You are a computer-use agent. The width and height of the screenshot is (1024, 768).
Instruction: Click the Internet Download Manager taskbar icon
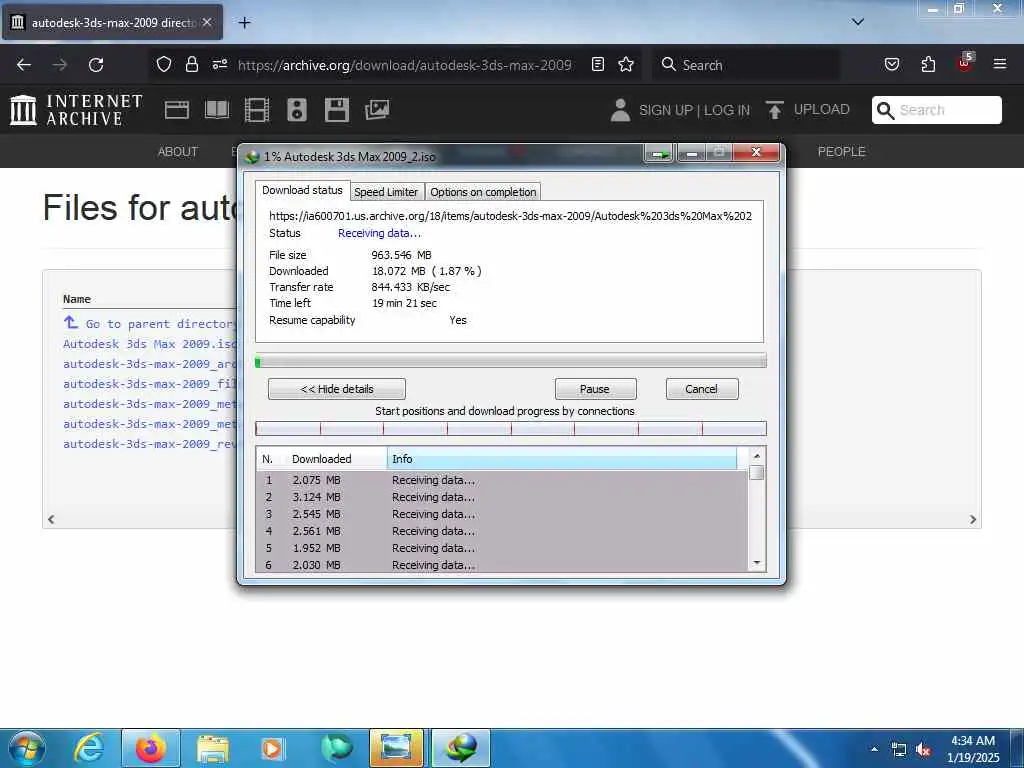461,748
